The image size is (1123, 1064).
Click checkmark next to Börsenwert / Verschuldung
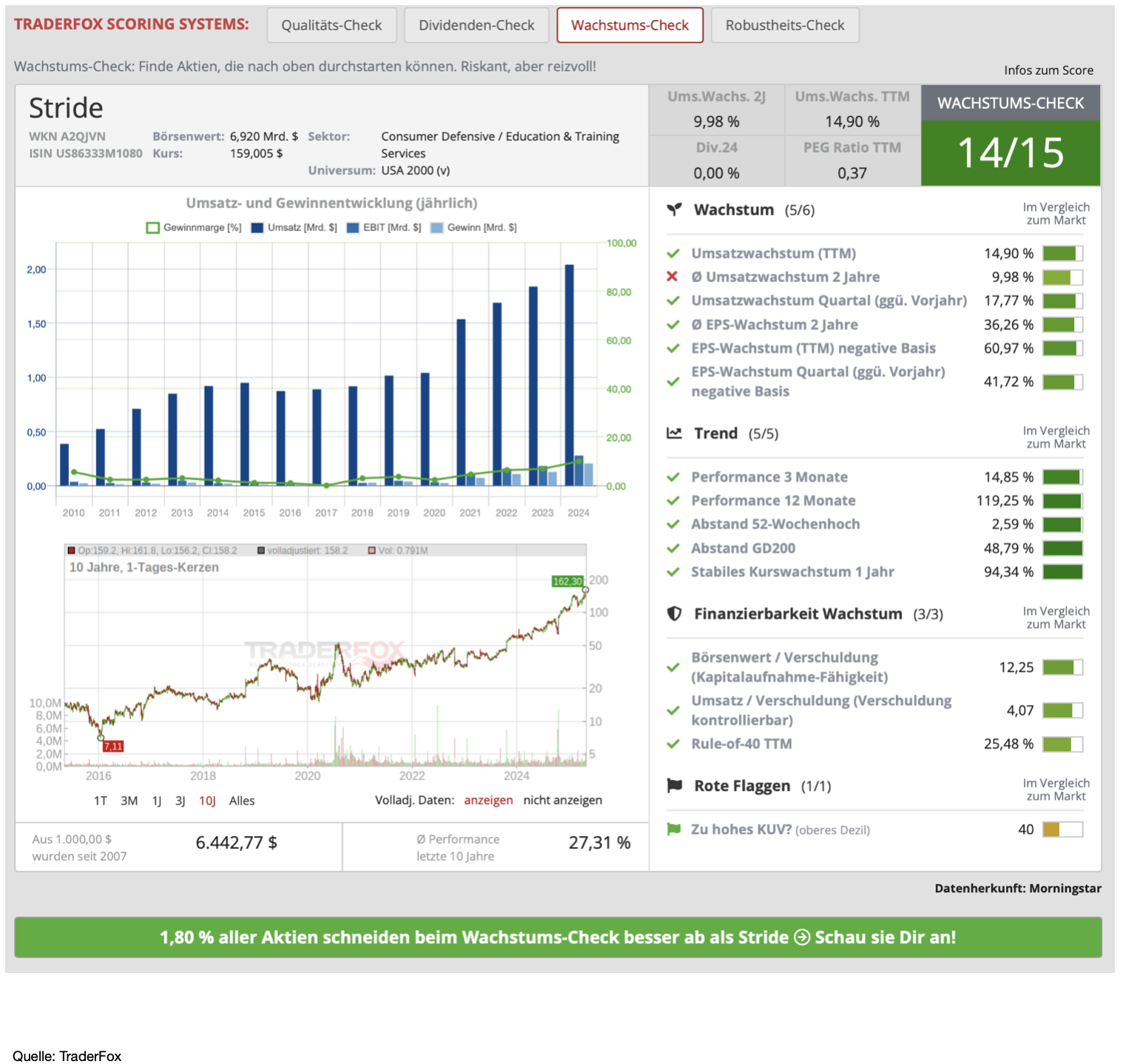673,667
